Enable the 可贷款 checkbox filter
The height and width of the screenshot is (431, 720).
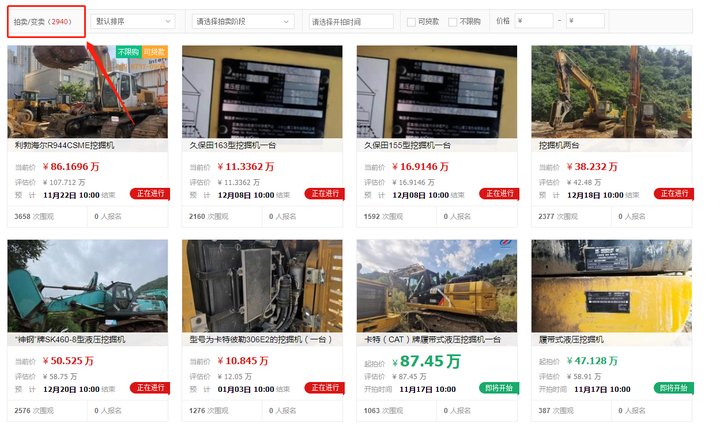(x=411, y=21)
